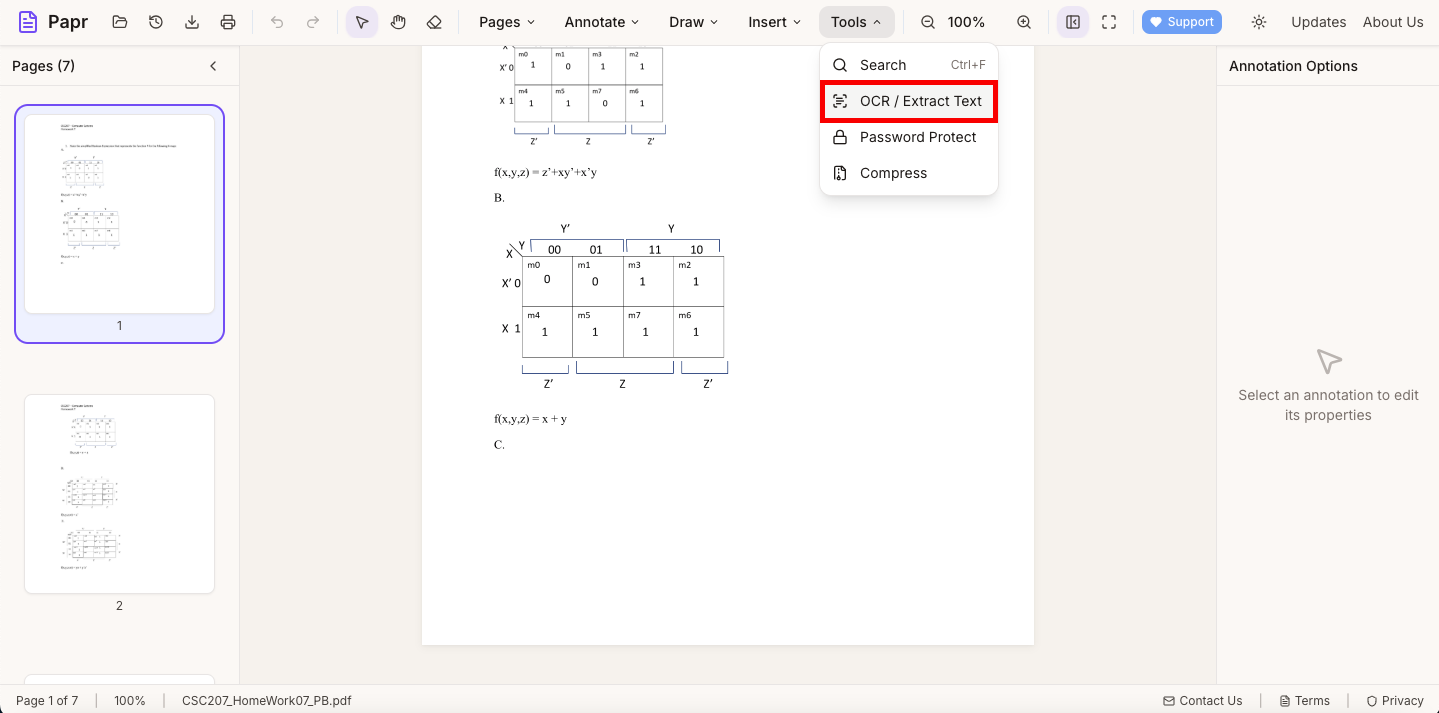Zoom in with the magnifier plus icon

click(1023, 21)
